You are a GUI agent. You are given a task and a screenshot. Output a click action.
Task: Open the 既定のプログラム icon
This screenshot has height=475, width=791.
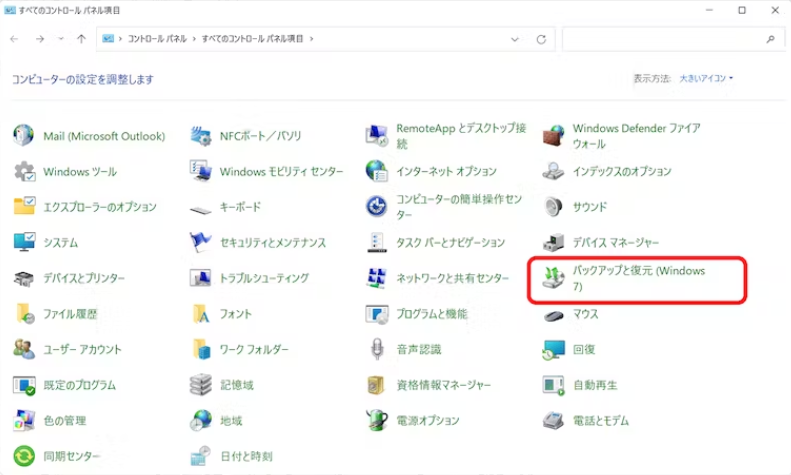(24, 385)
